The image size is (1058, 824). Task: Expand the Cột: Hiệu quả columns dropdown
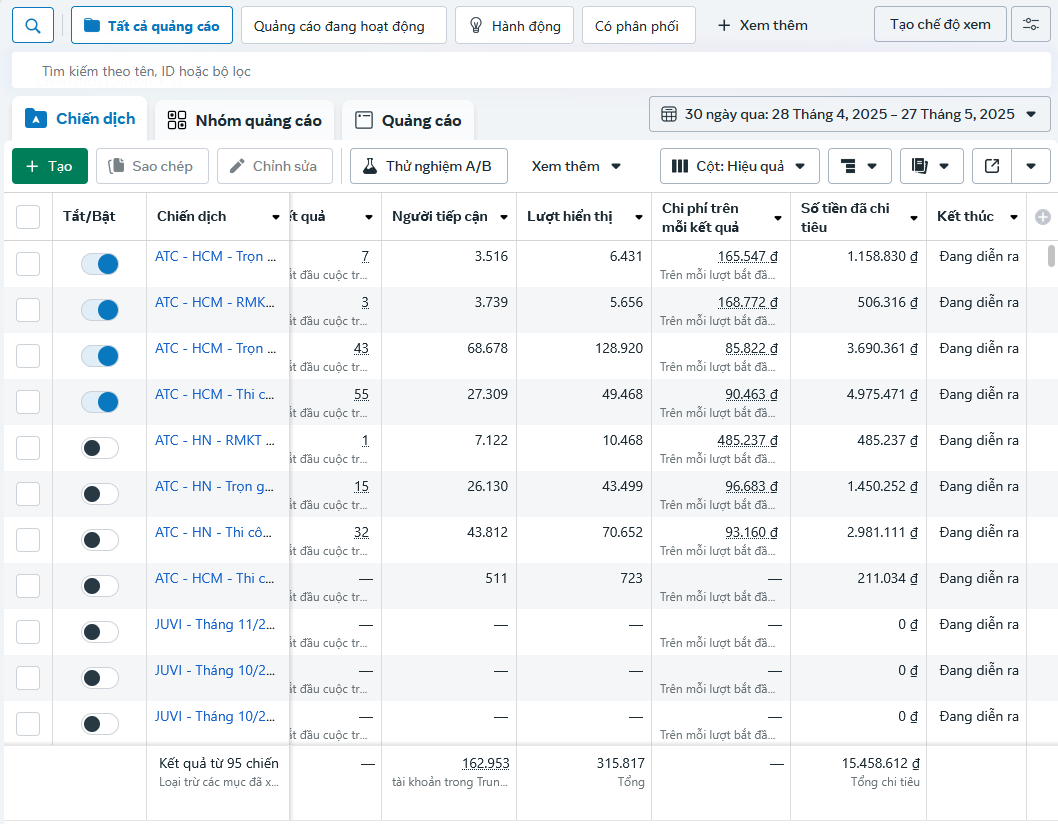tap(740, 166)
